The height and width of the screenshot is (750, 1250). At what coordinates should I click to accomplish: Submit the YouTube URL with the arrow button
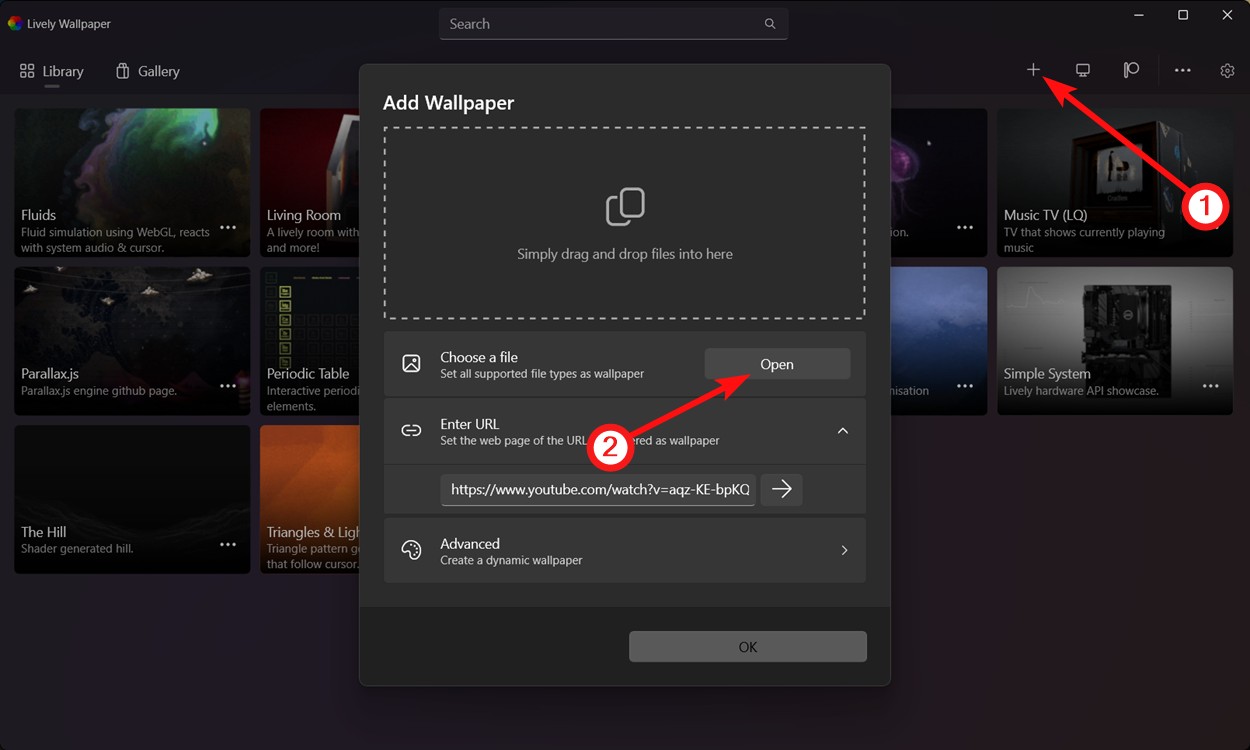(781, 489)
